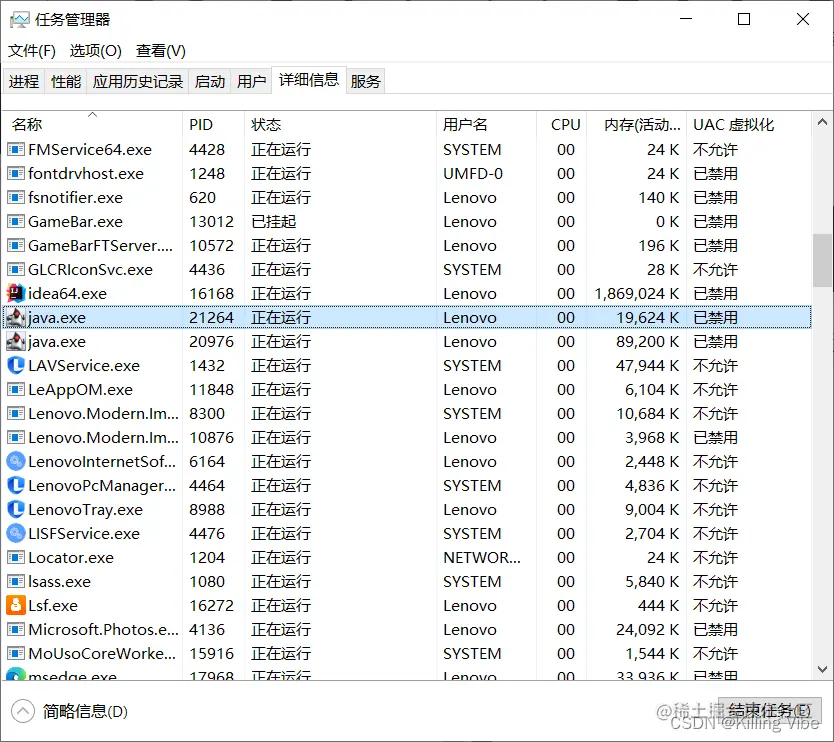Screen dimensions: 834x742
Task: Click the Lsf.exe orange icon
Action: pyautogui.click(x=16, y=605)
